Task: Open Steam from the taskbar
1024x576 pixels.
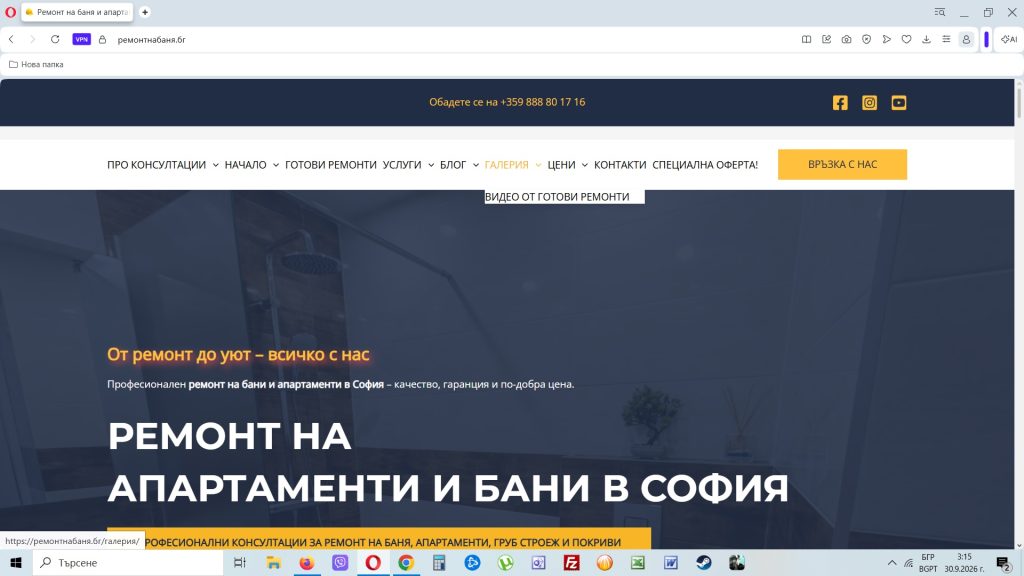Action: [x=704, y=562]
